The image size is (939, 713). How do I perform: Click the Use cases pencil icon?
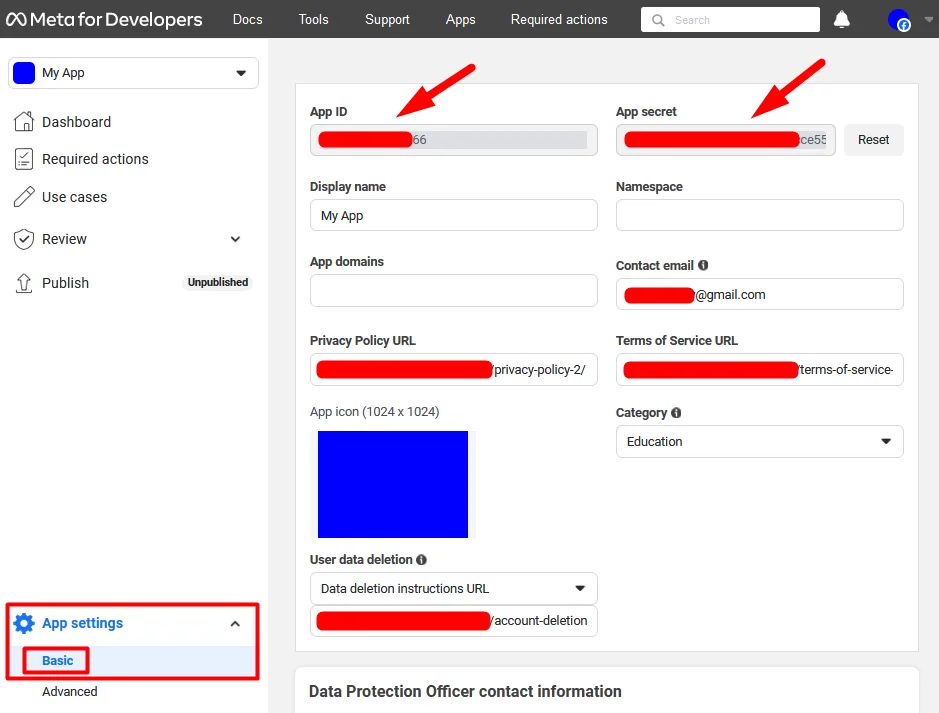tap(21, 196)
